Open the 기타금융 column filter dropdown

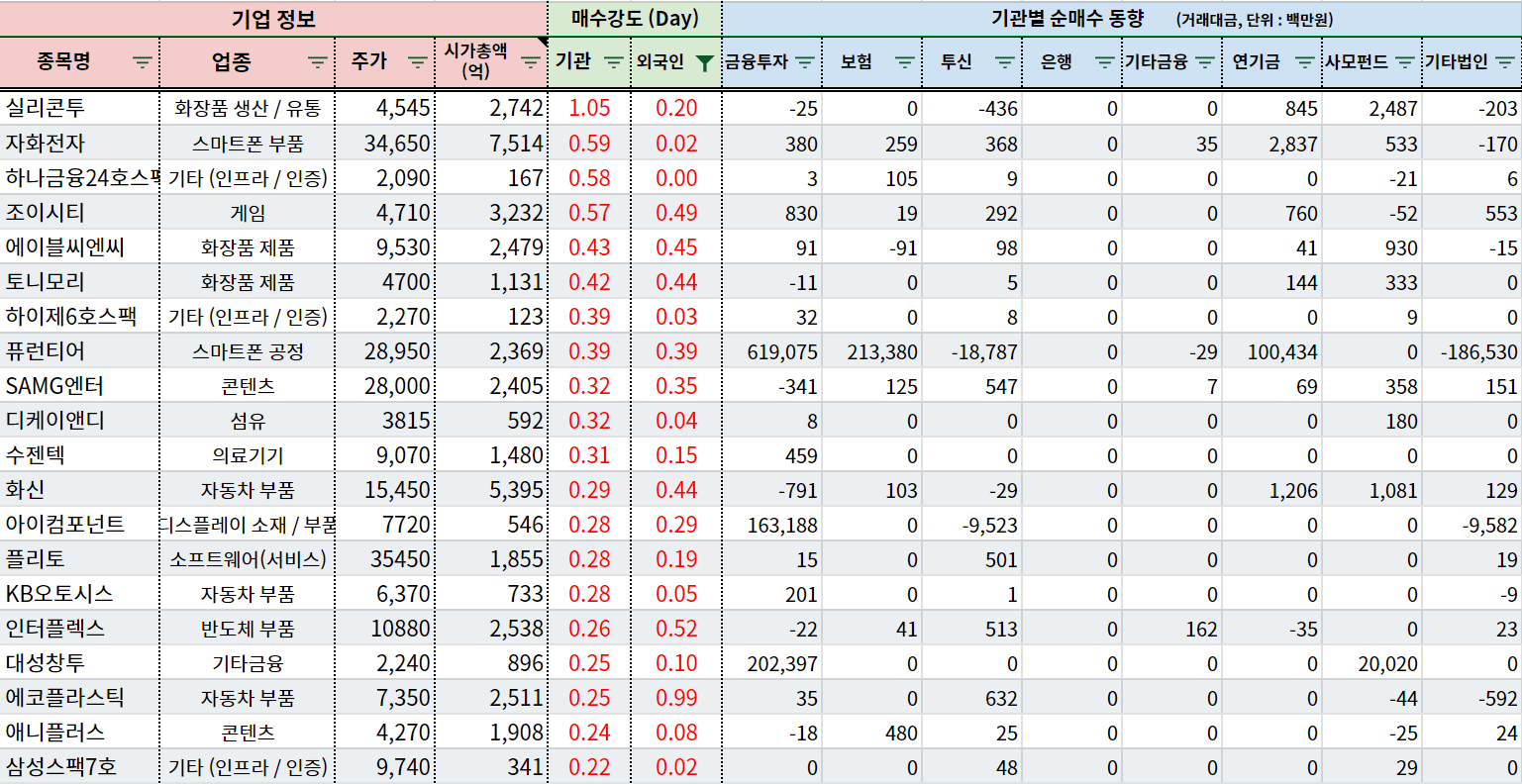coord(1205,62)
